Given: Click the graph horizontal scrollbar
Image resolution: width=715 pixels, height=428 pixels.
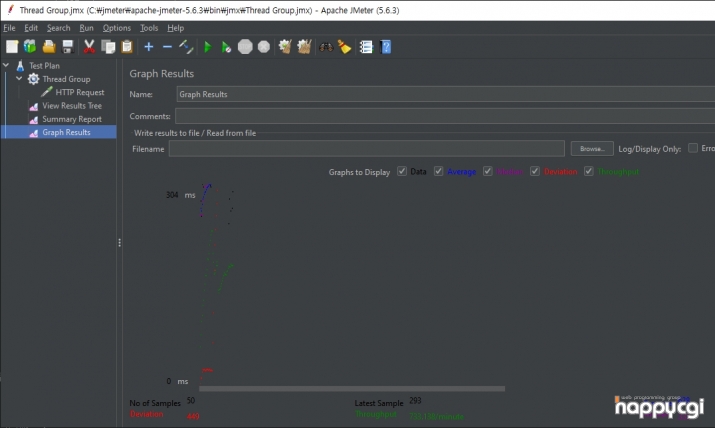Looking at the screenshot, I should tap(352, 389).
